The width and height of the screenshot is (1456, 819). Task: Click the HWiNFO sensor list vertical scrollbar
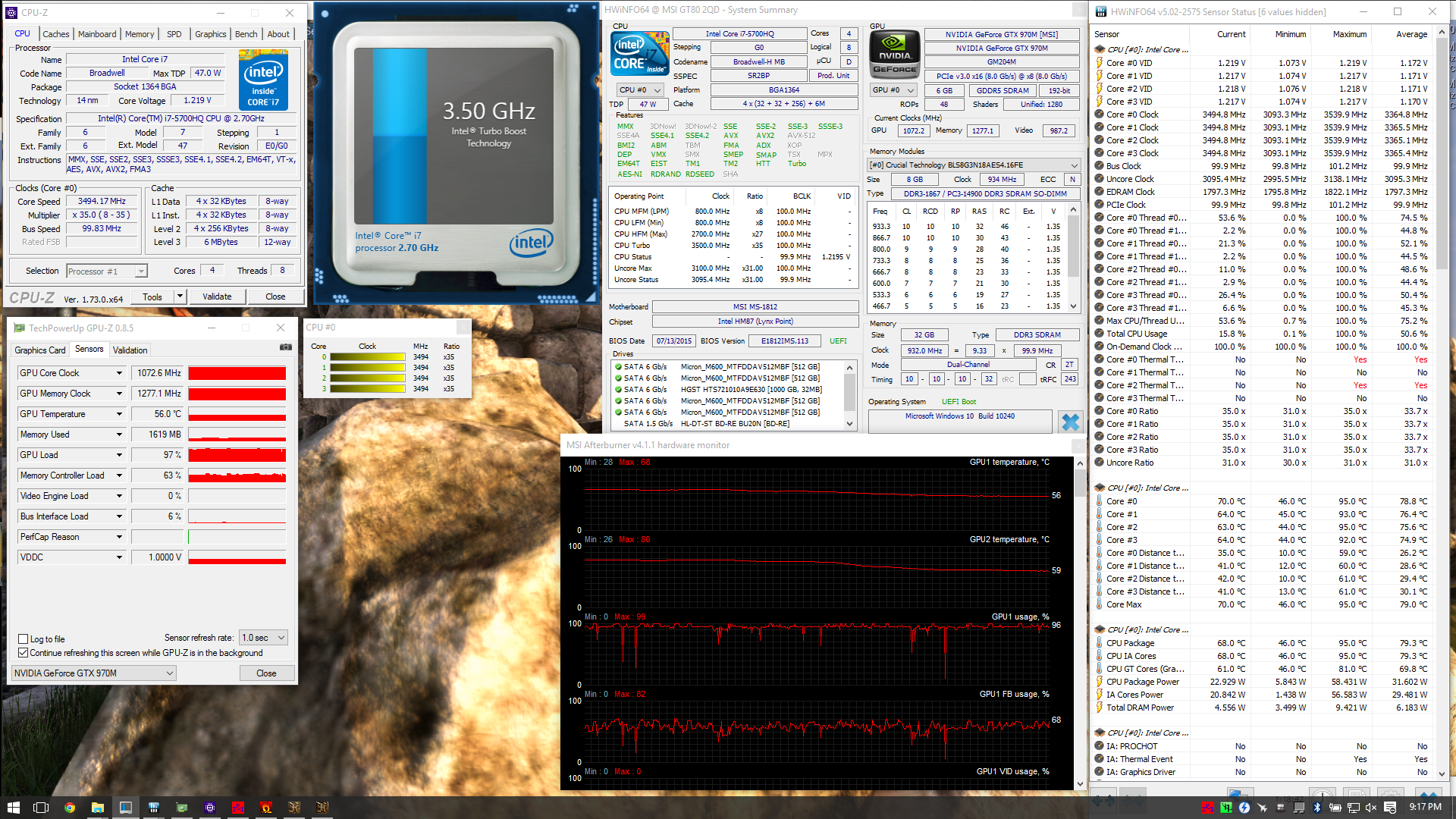(1442, 402)
